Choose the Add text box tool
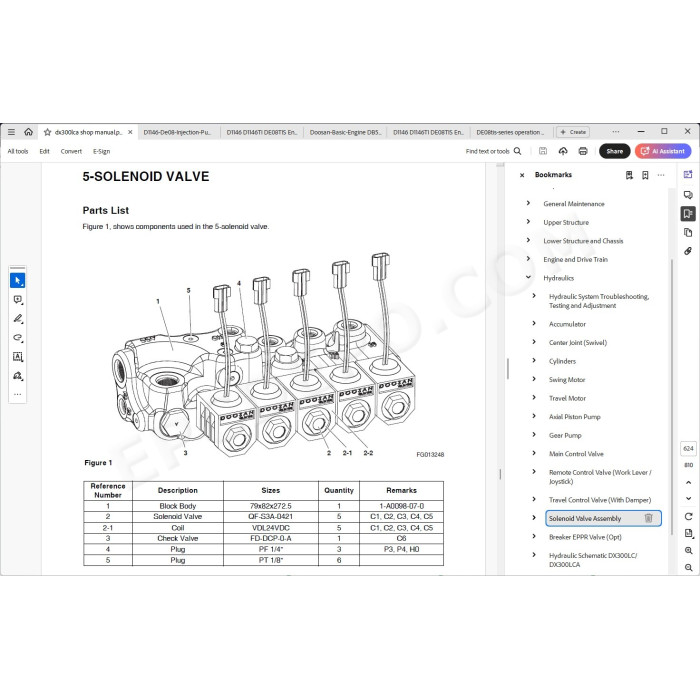The image size is (700, 700). 17,356
